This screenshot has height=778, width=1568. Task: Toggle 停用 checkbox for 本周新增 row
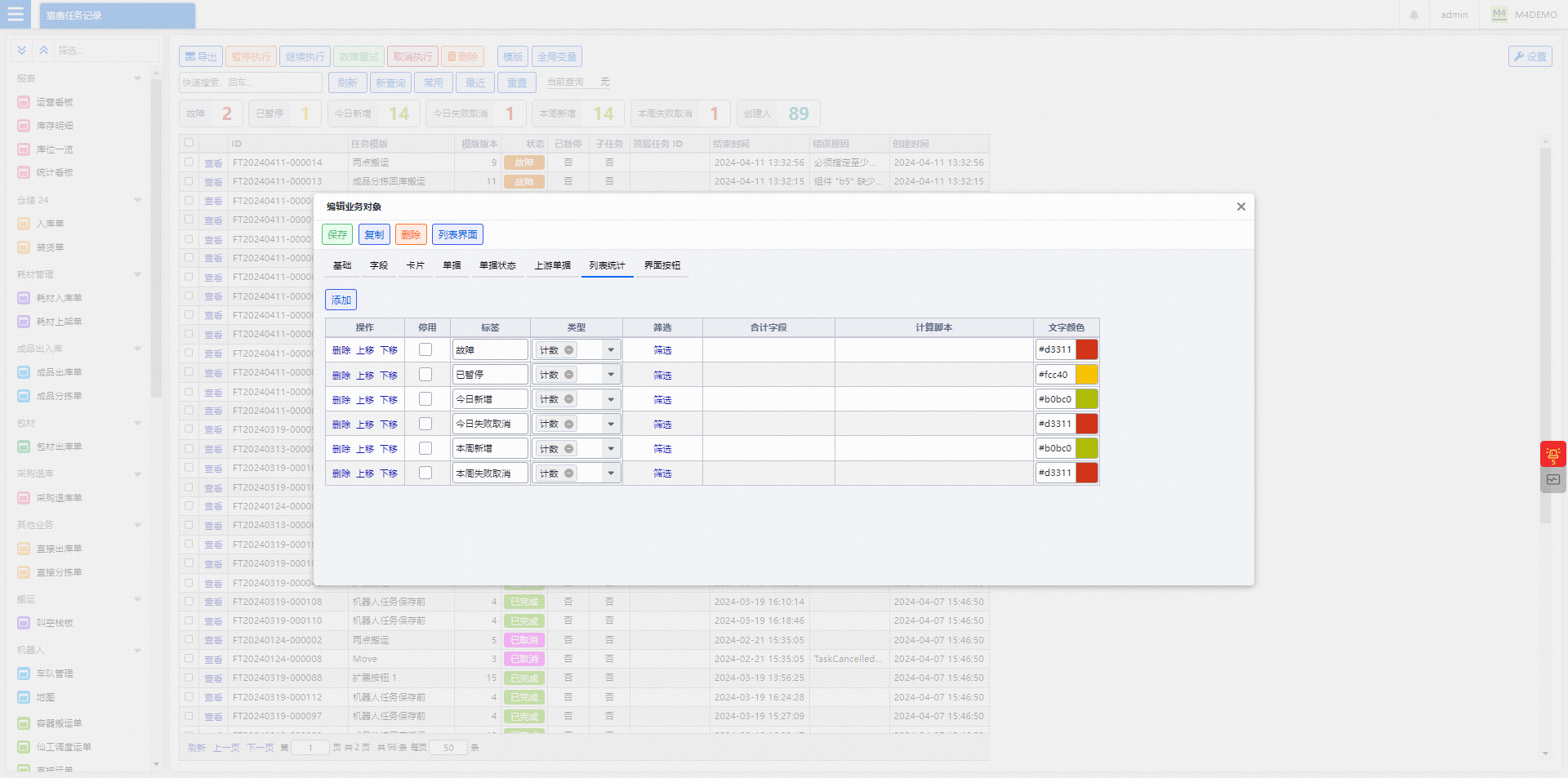(x=425, y=448)
